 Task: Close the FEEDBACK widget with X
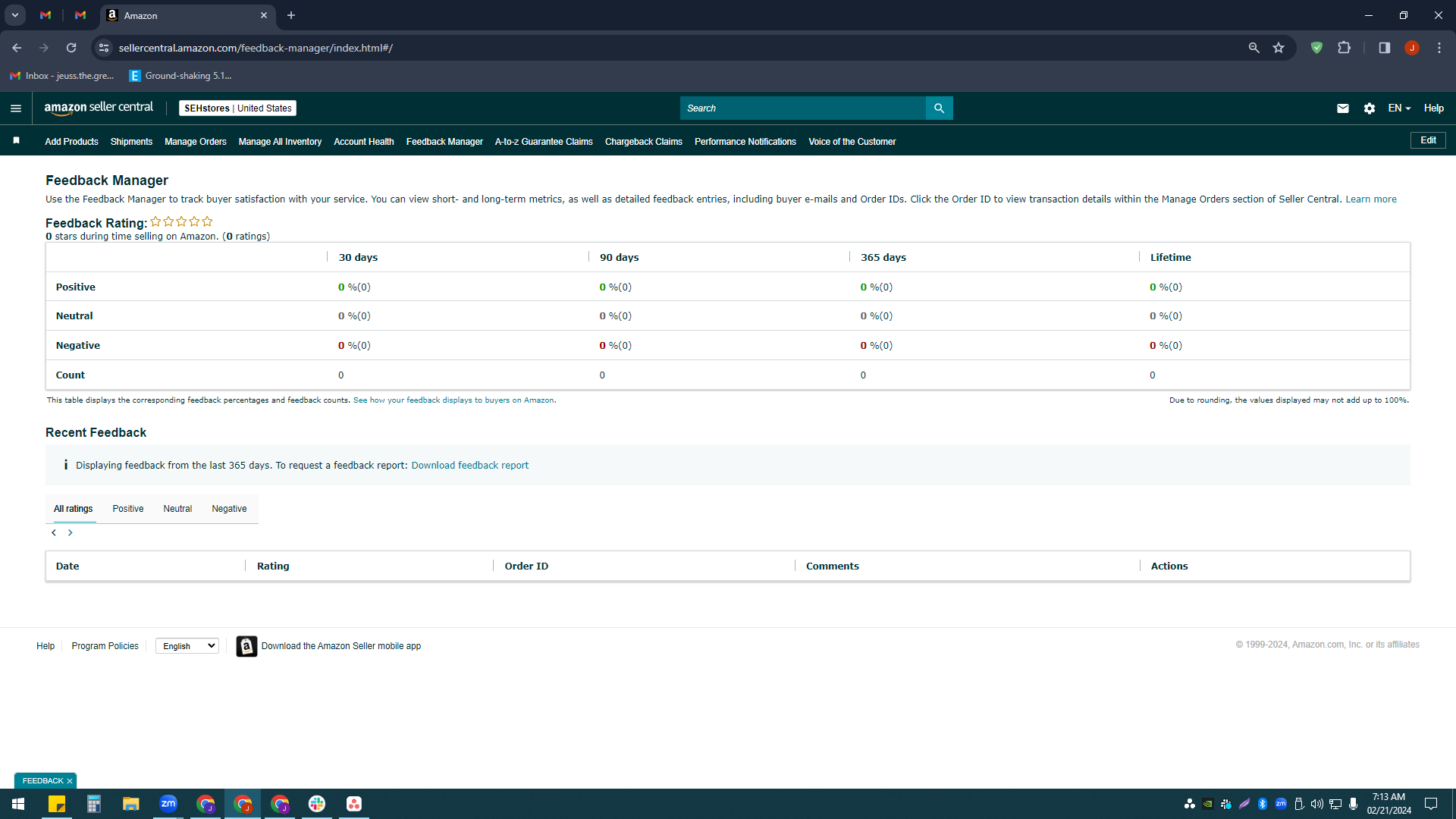(70, 781)
